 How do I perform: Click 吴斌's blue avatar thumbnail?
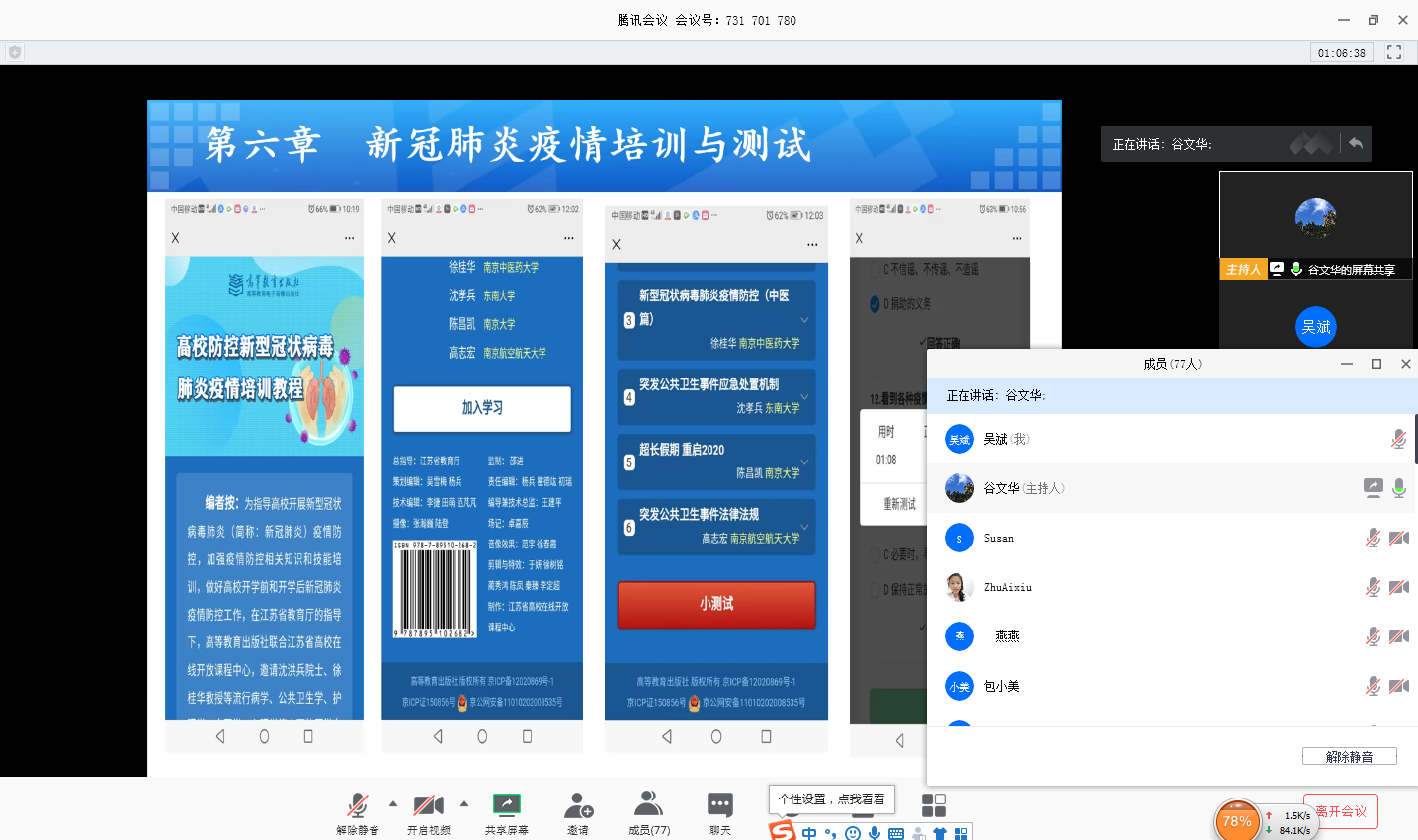pyautogui.click(x=1315, y=327)
